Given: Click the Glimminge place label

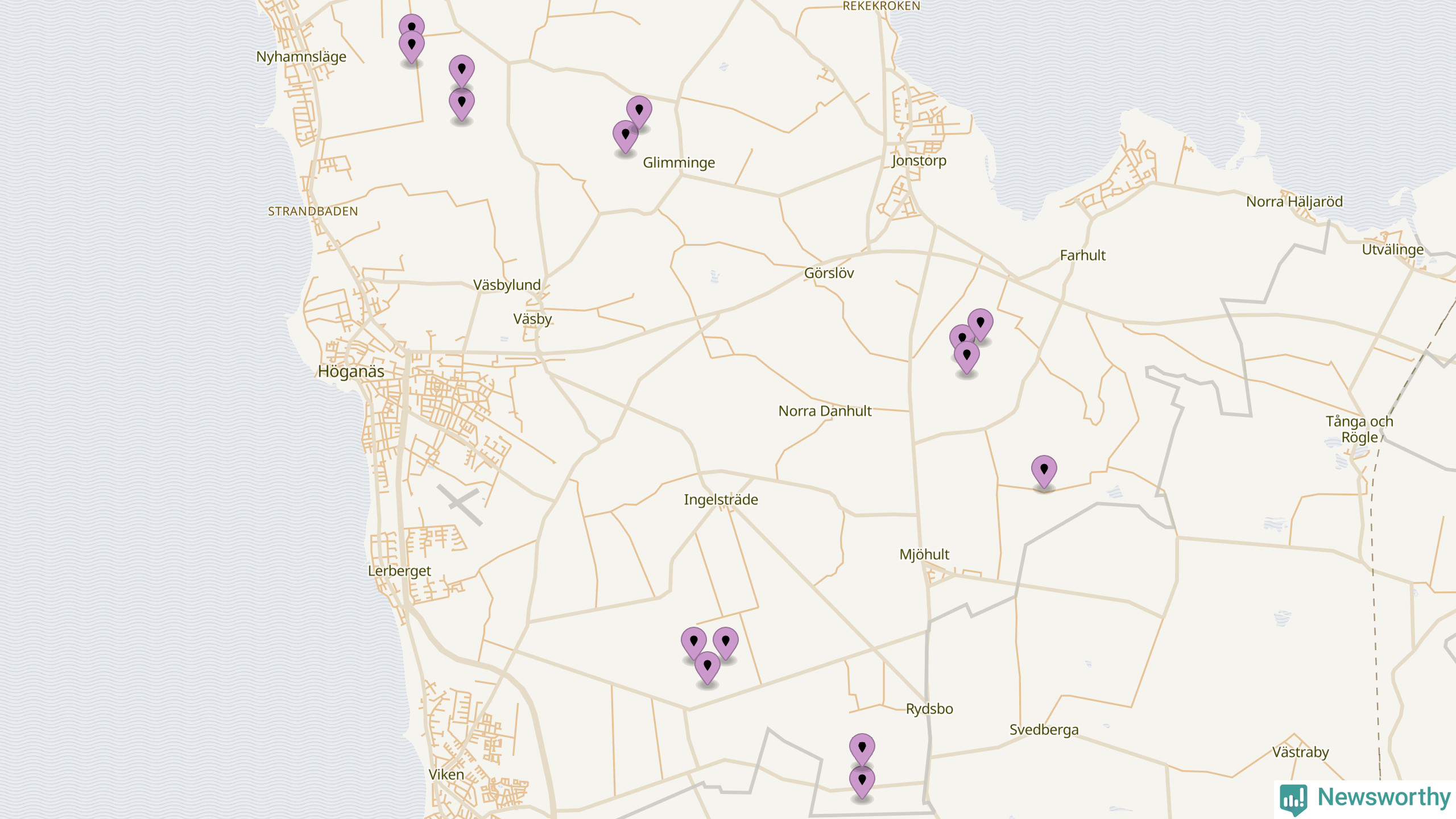Looking at the screenshot, I should click(679, 163).
